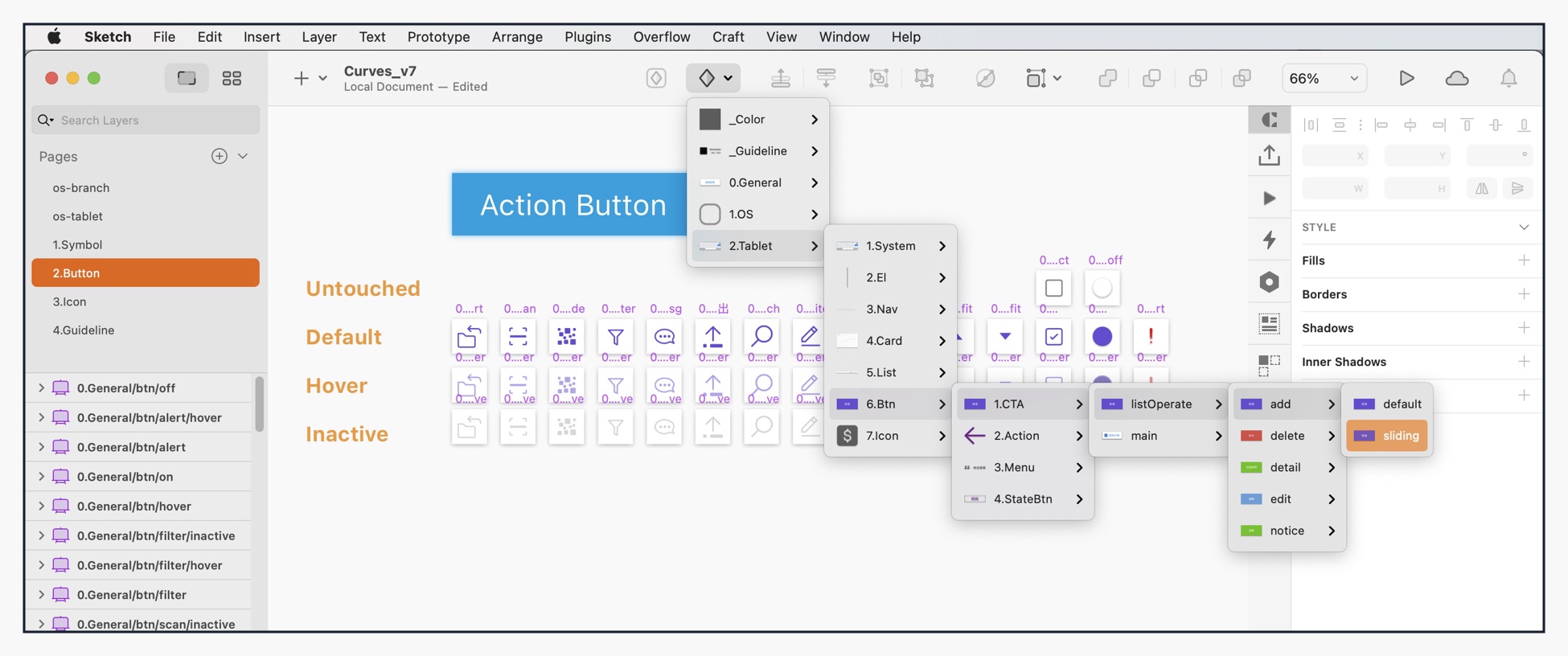The image size is (1568, 656).
Task: Open the 66% zoom level dropdown
Action: (x=1323, y=78)
